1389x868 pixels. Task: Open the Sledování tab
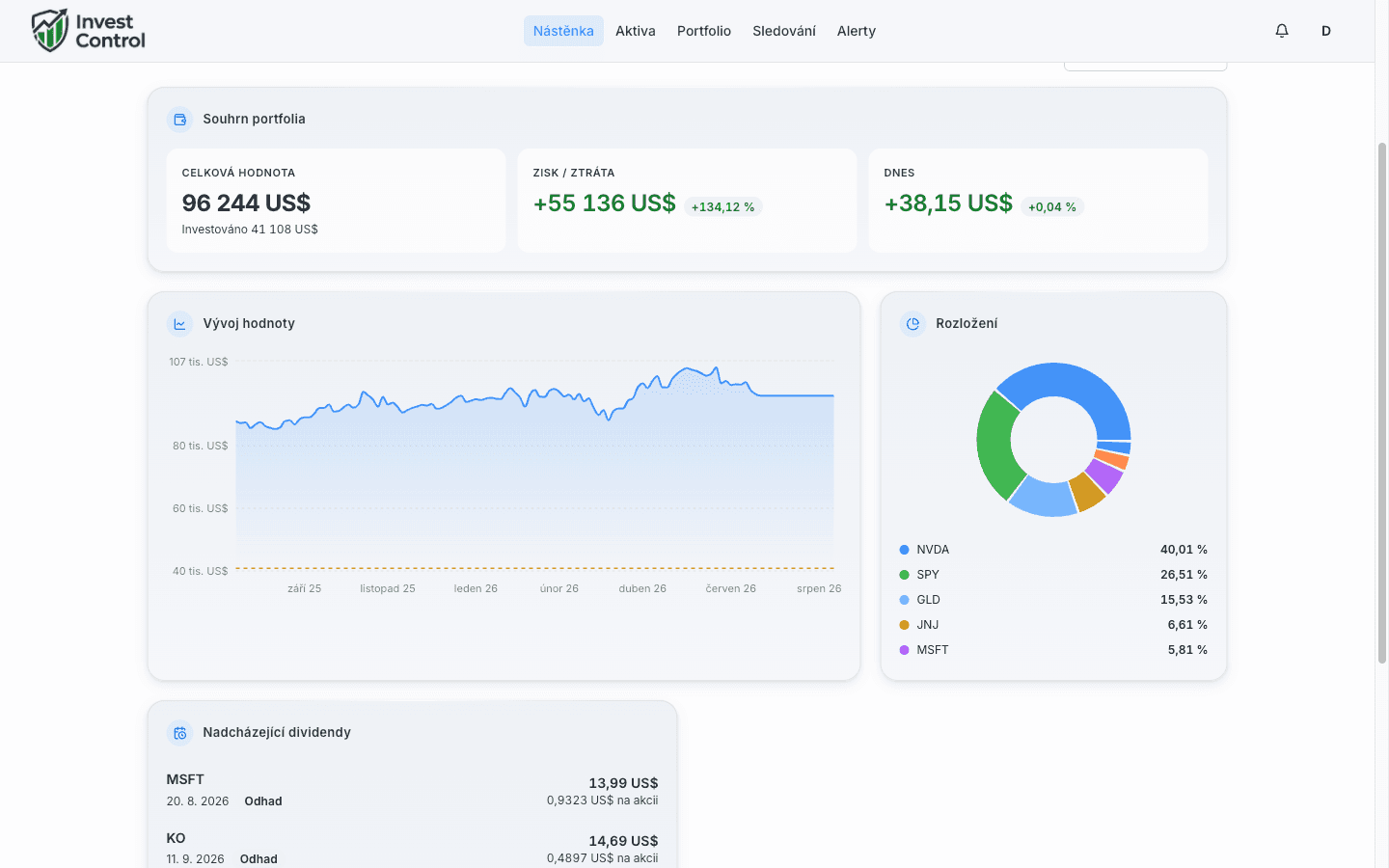point(784,31)
